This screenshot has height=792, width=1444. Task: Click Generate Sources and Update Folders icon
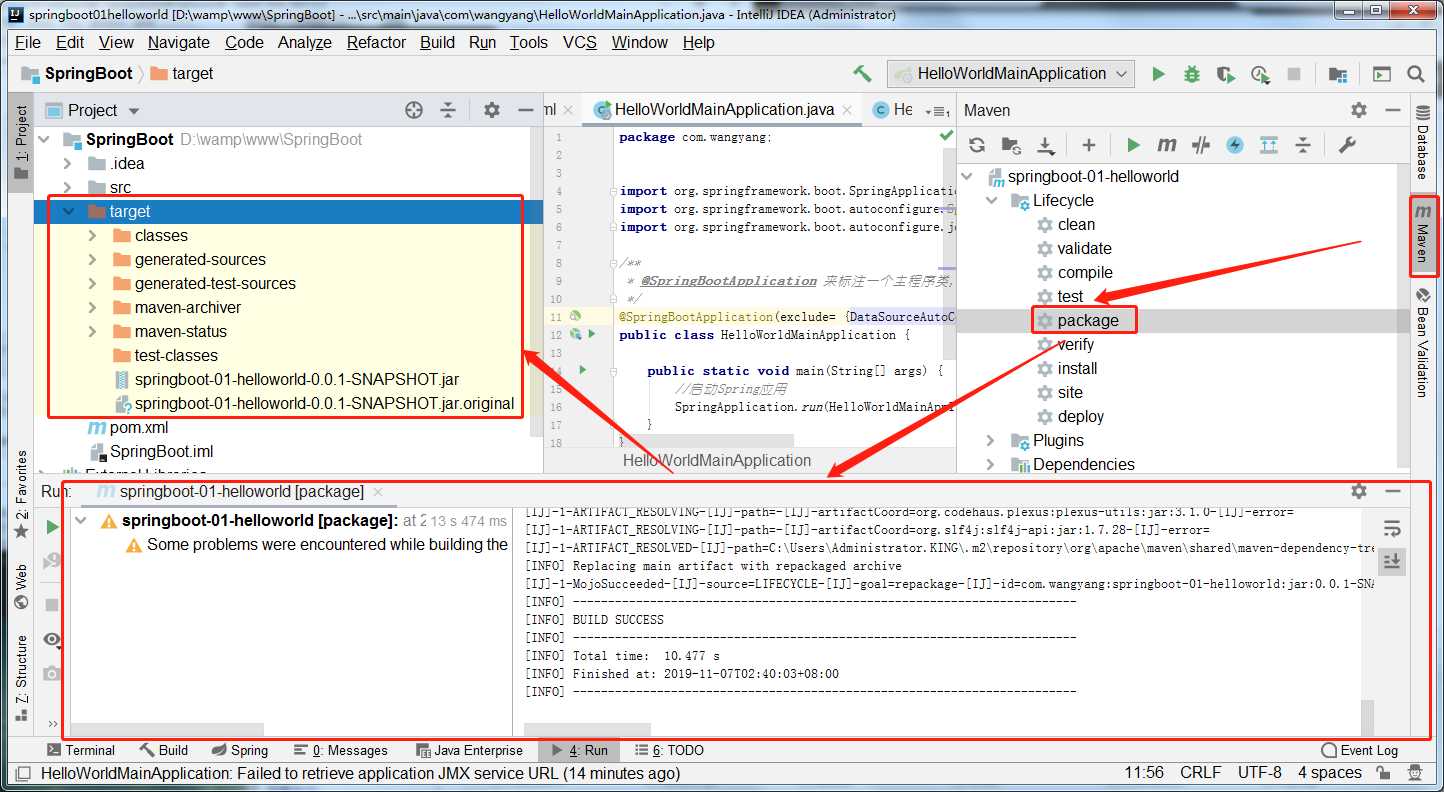coord(1011,145)
